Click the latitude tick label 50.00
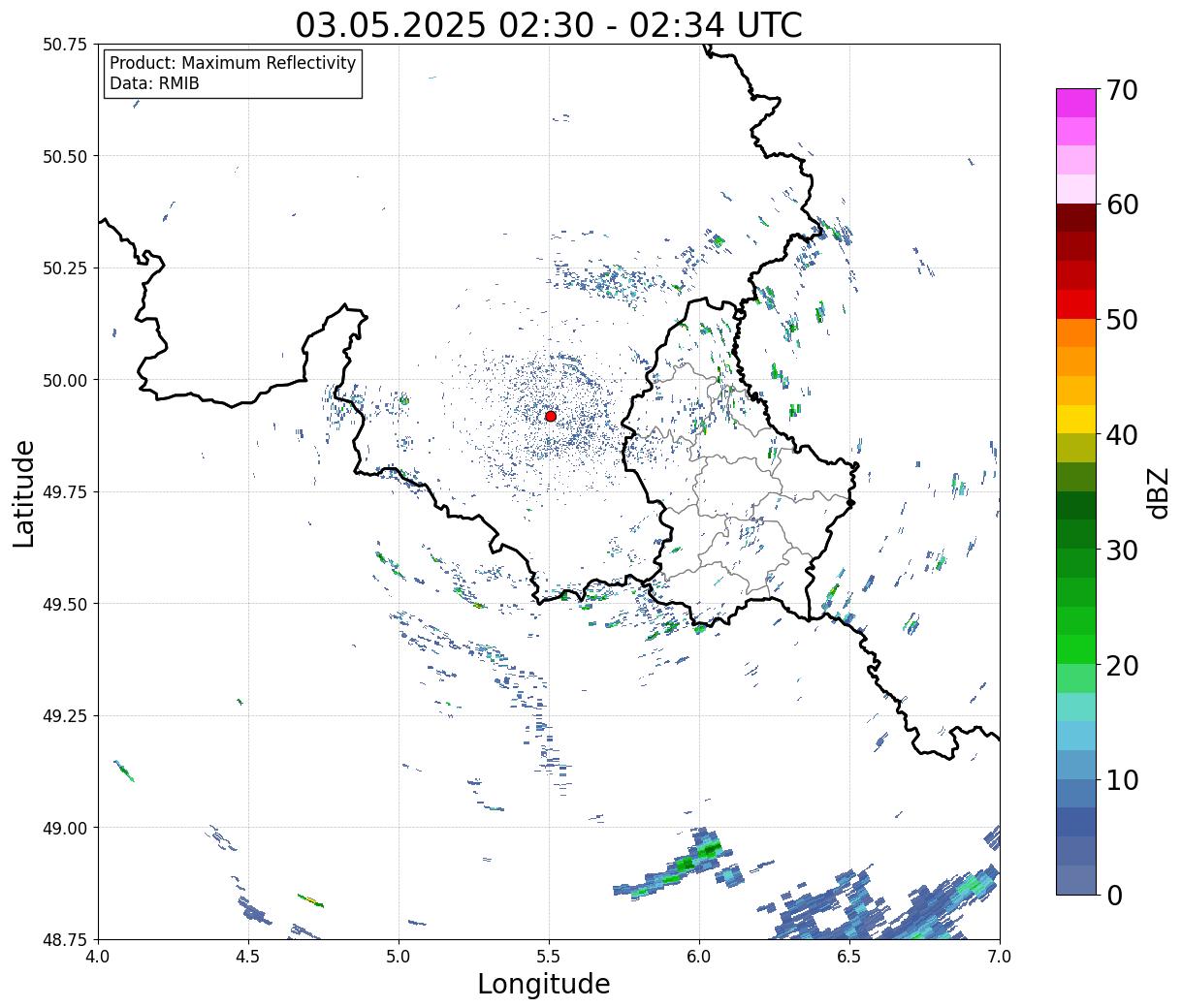 coord(65,380)
